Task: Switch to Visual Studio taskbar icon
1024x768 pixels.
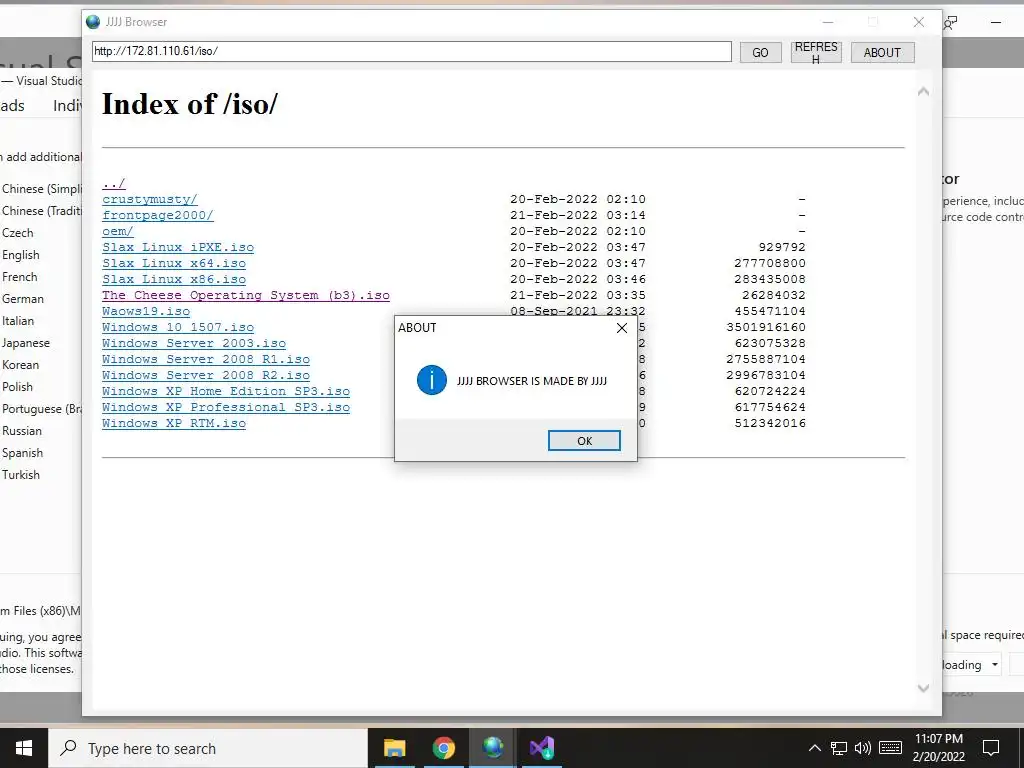Action: (x=542, y=748)
